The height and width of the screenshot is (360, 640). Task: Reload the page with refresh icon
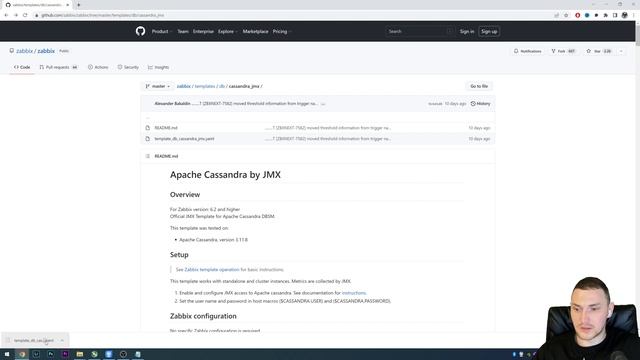click(x=25, y=15)
